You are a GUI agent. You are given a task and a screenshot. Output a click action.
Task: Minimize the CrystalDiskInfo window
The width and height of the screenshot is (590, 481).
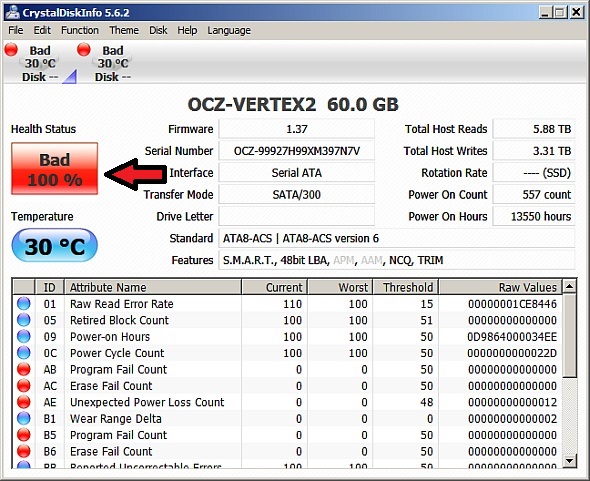[544, 12]
